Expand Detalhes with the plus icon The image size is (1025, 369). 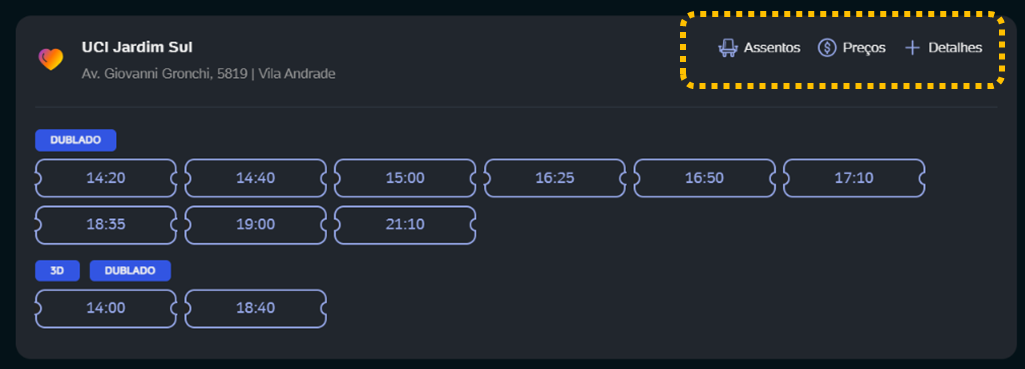(x=912, y=48)
